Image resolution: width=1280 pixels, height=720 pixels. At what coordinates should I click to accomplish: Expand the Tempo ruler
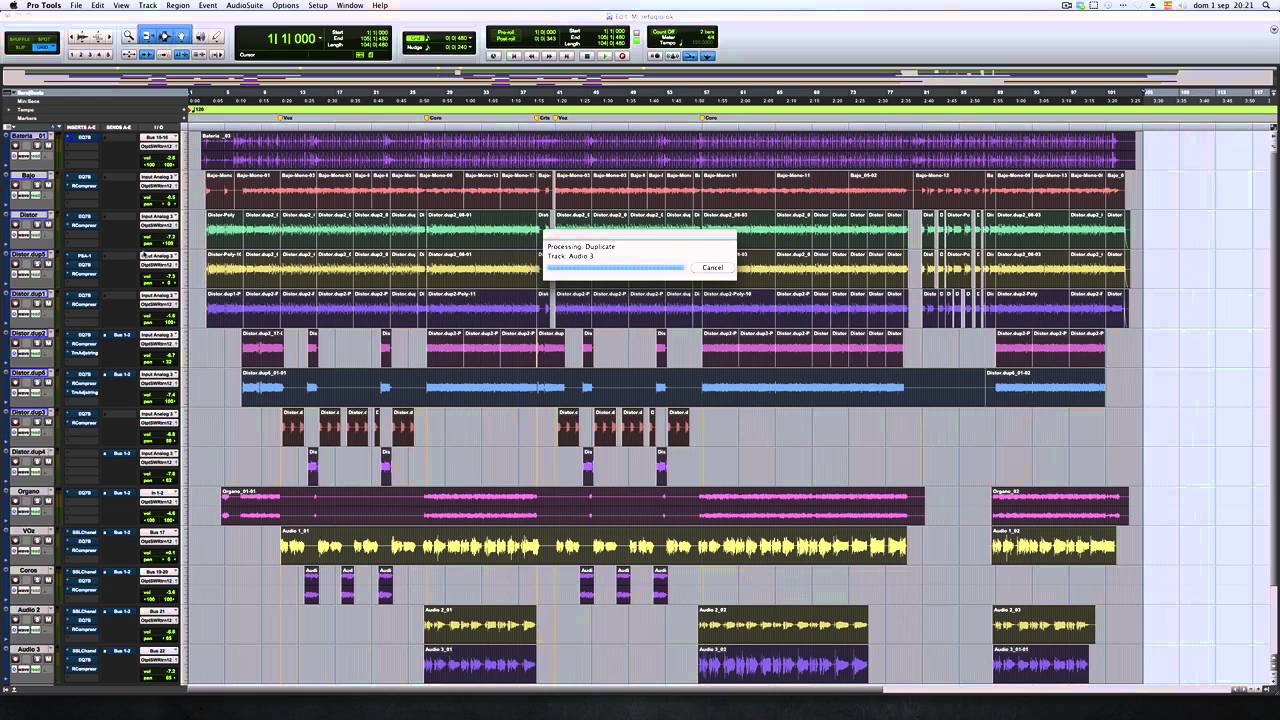tap(9, 110)
